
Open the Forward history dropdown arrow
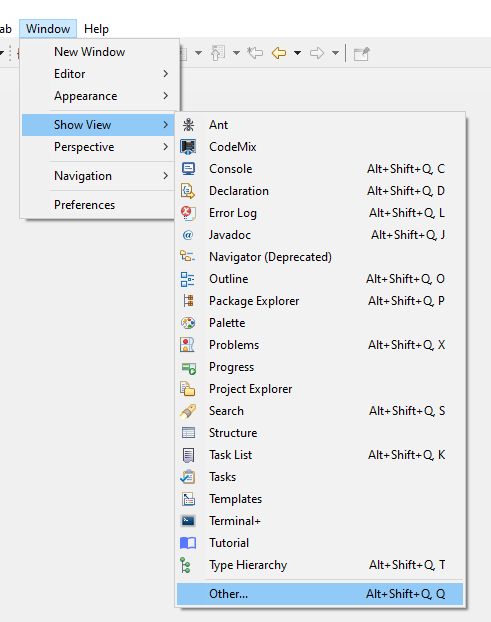(336, 53)
